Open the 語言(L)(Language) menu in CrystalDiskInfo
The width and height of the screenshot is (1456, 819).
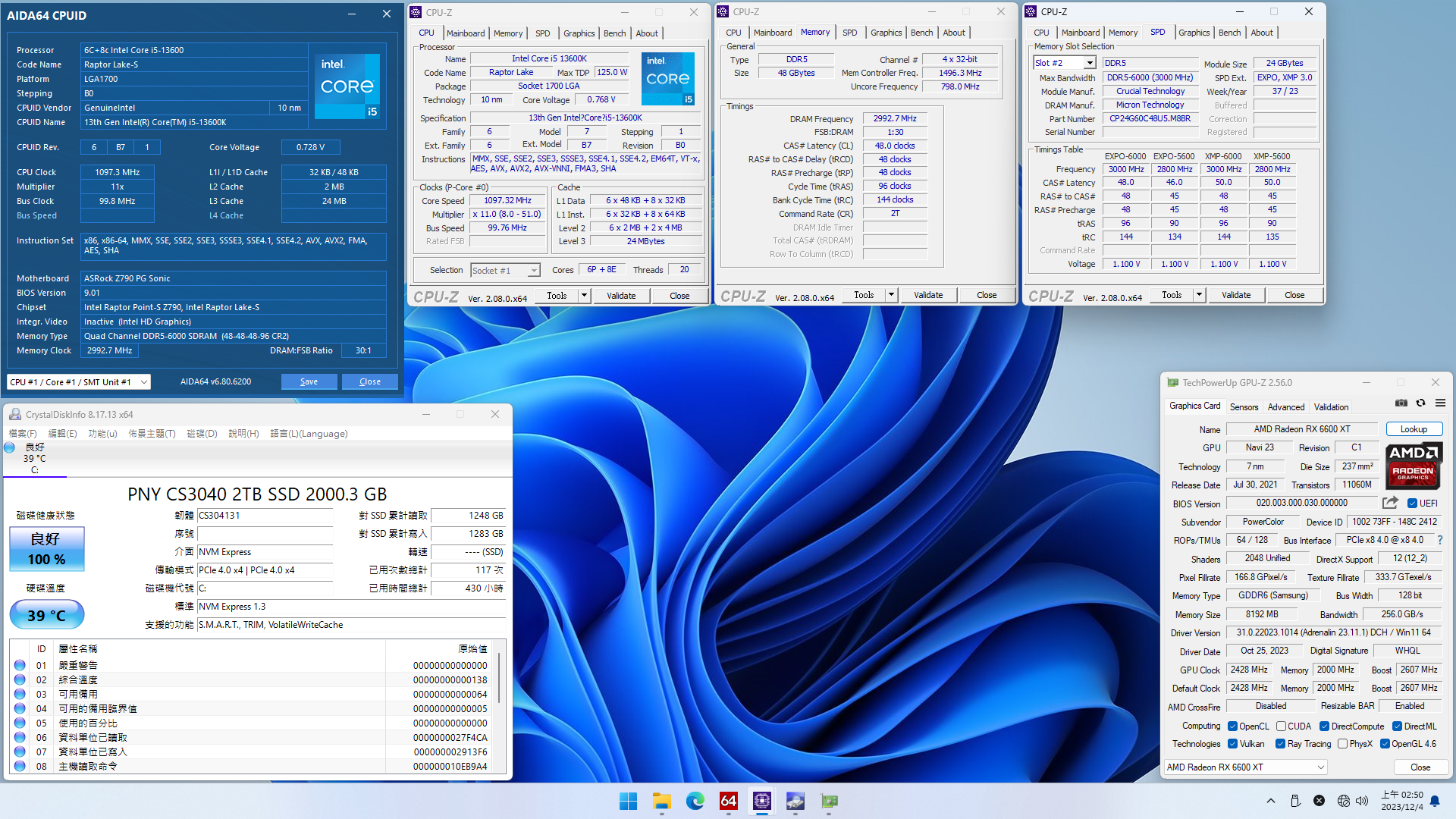(x=309, y=434)
